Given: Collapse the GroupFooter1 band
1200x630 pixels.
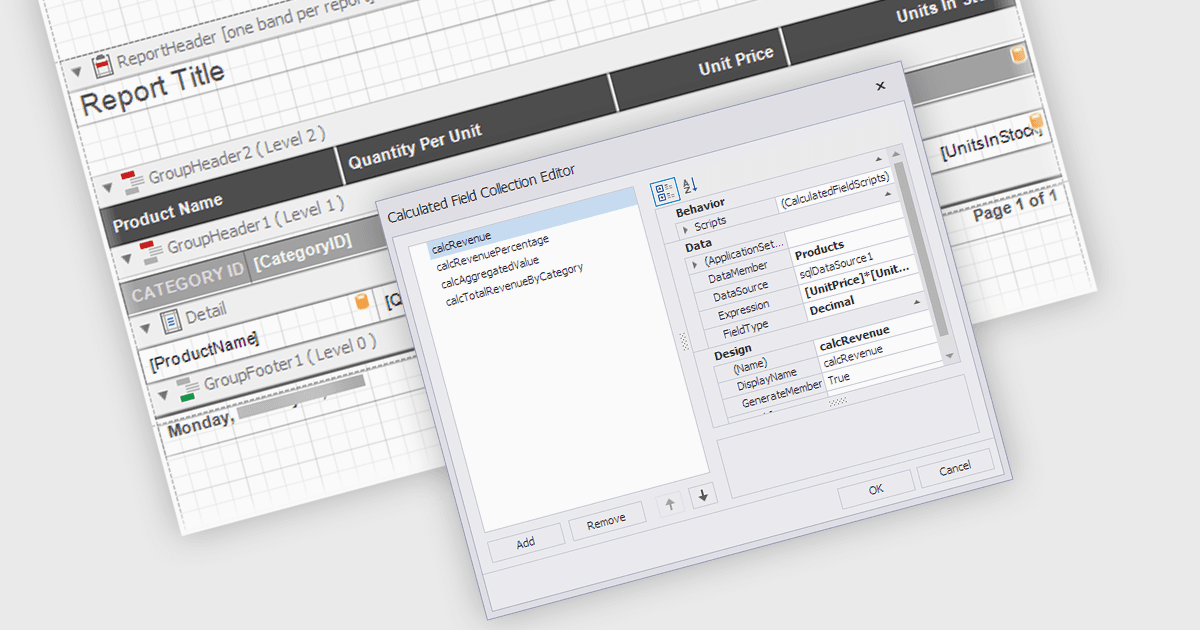Looking at the screenshot, I should pyautogui.click(x=162, y=395).
